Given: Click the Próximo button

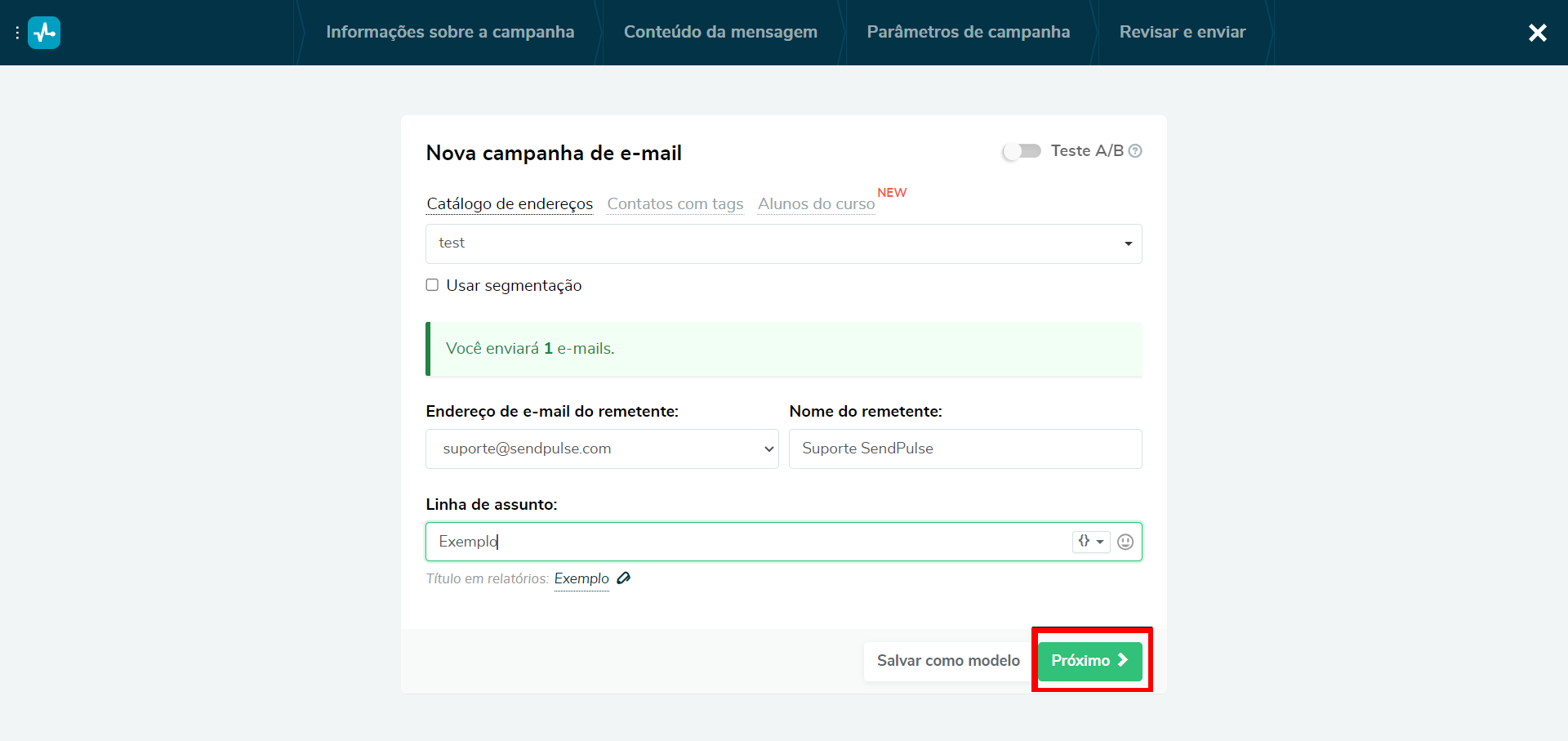Looking at the screenshot, I should pos(1090,661).
